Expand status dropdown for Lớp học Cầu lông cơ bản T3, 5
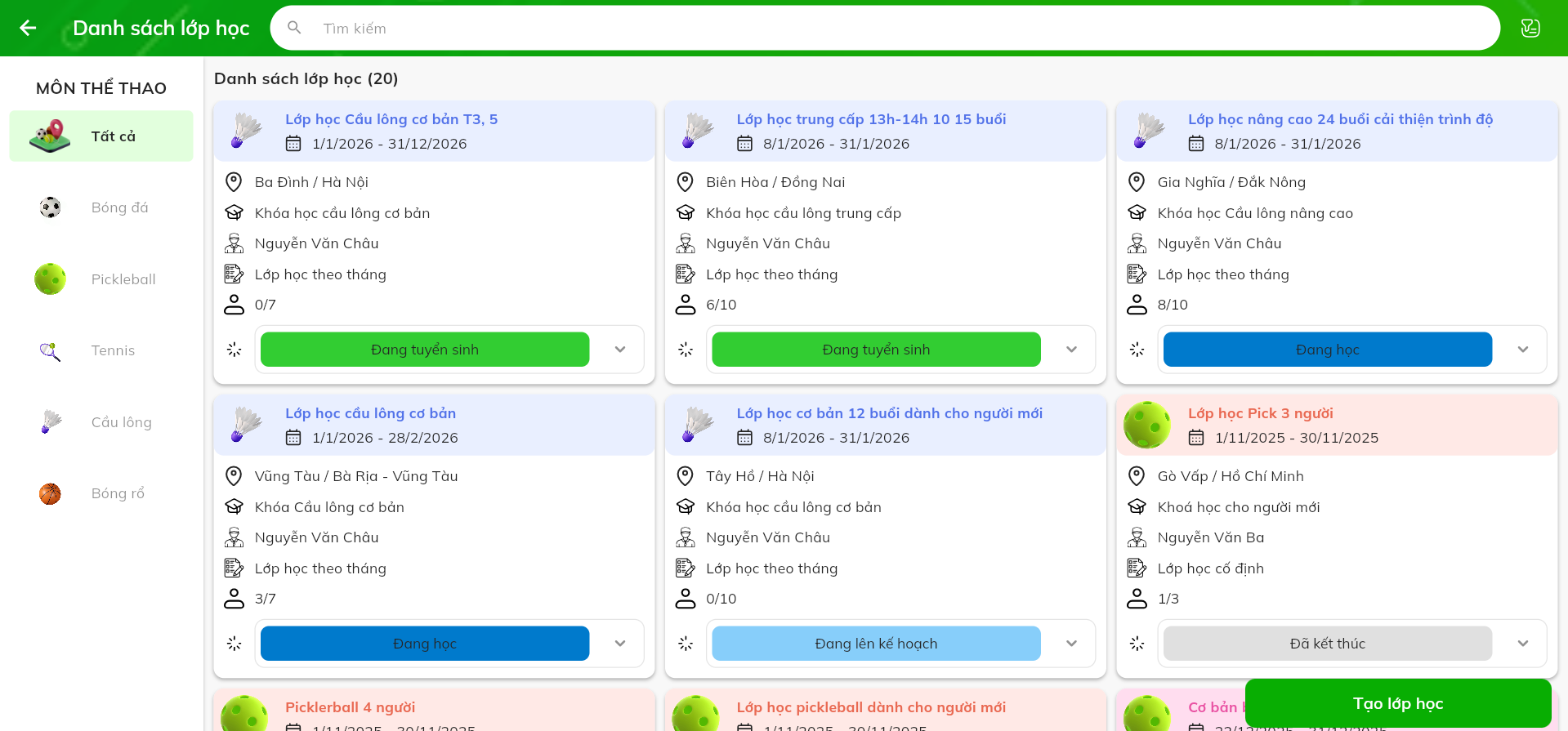1568x731 pixels. pyautogui.click(x=620, y=350)
